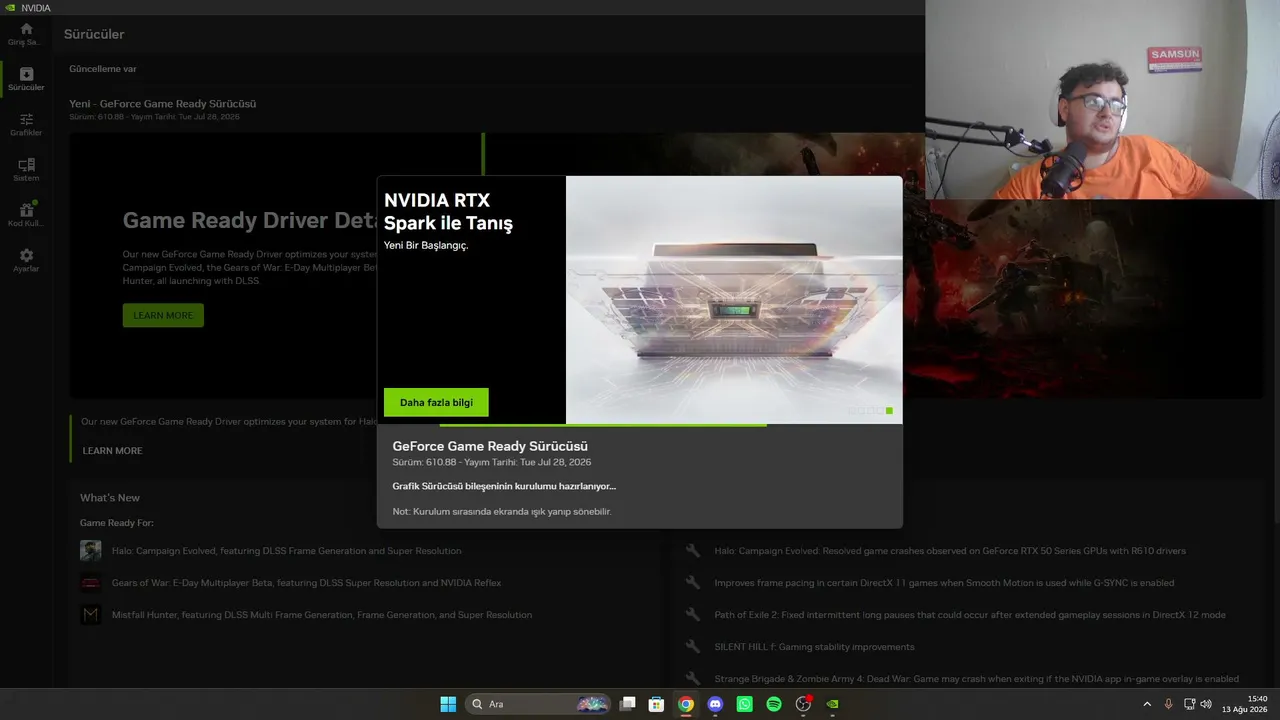Click Halo: Campaign Evolved DLSS Frame Generation text
Viewport: 1280px width, 720px height.
click(x=287, y=551)
